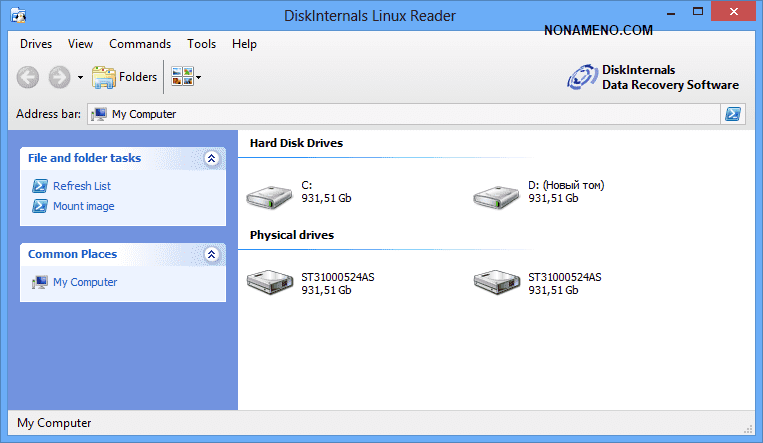Click the Go button beside address bar

[733, 114]
